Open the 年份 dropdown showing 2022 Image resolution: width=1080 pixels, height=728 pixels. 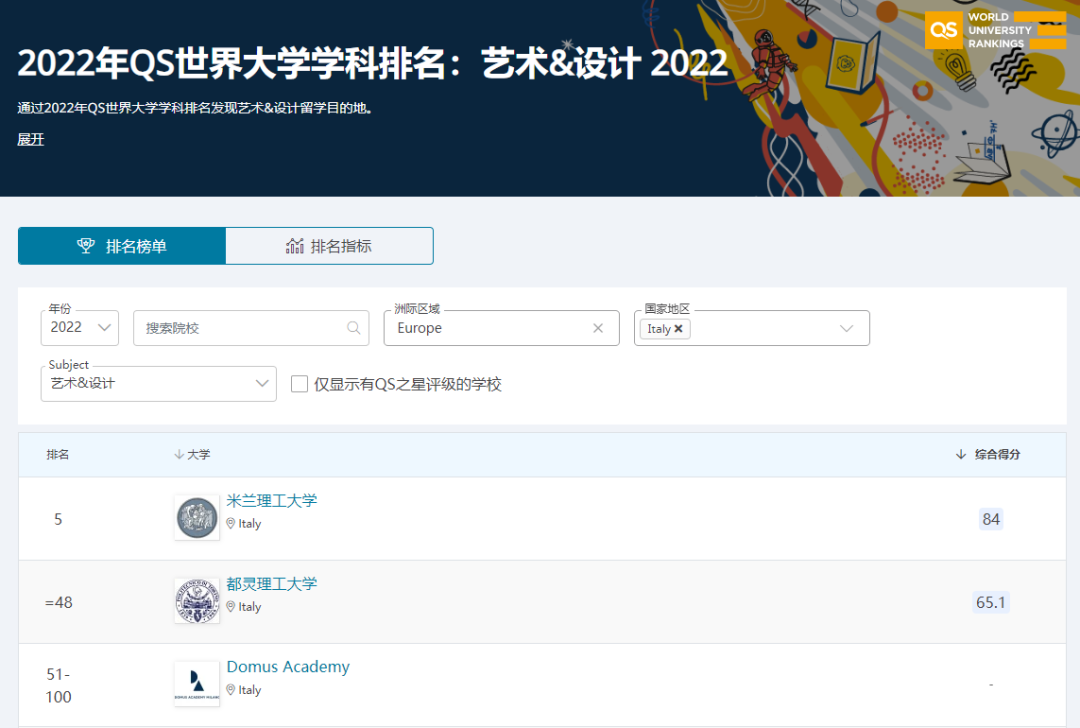79,328
